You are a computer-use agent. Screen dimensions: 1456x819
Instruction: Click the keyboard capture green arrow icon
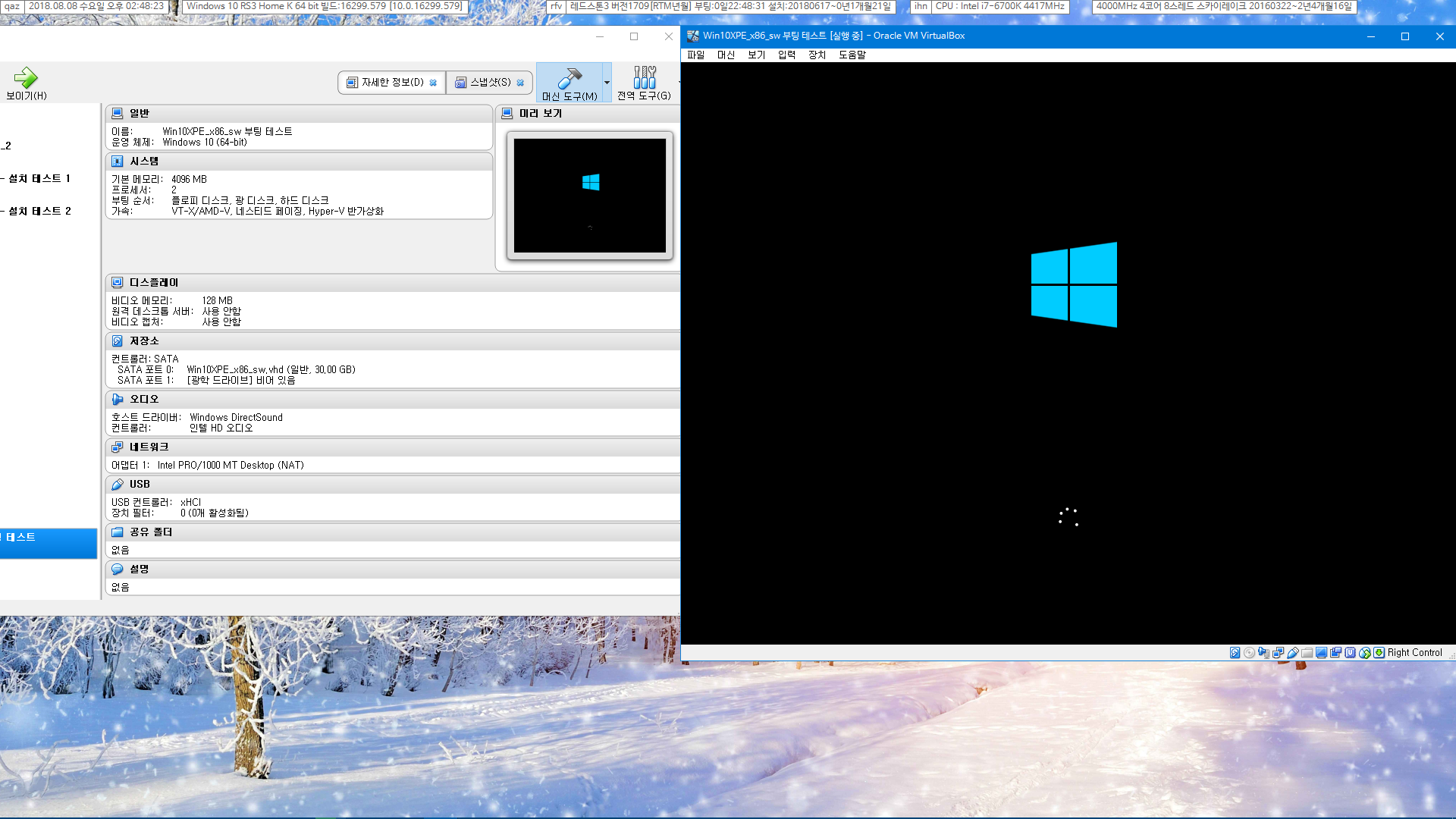1379,652
